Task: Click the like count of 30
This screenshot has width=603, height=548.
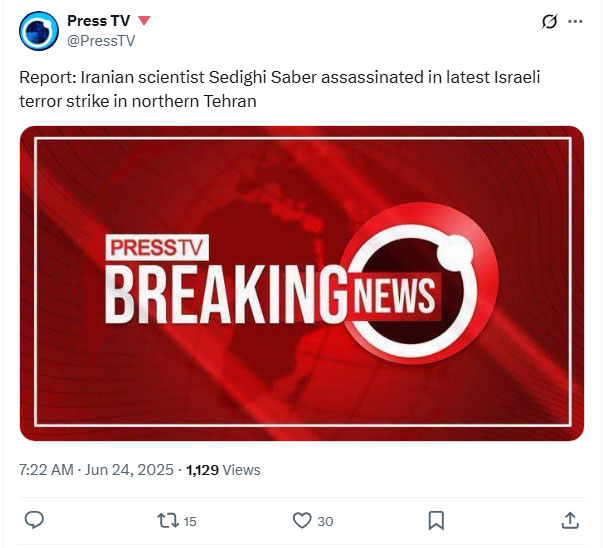Action: point(325,521)
